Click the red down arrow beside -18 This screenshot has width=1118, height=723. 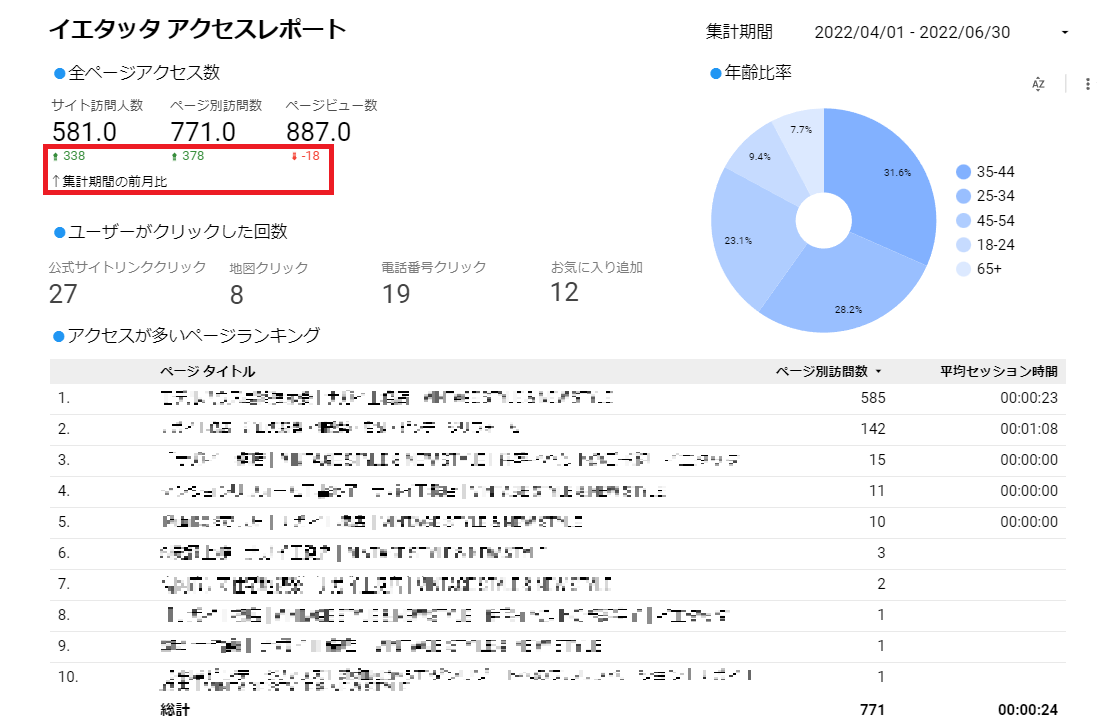(294, 156)
